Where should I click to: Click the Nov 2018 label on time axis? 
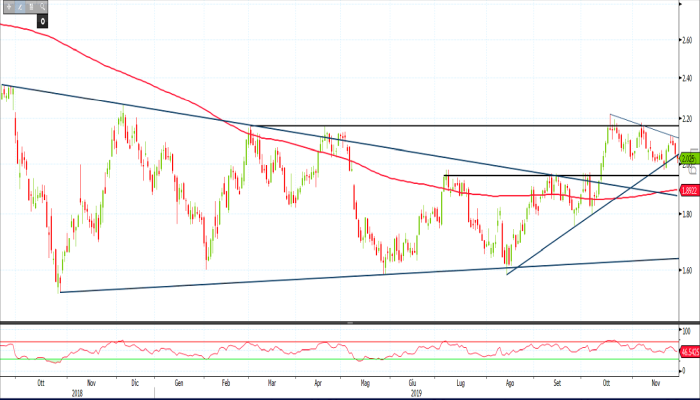[91, 383]
